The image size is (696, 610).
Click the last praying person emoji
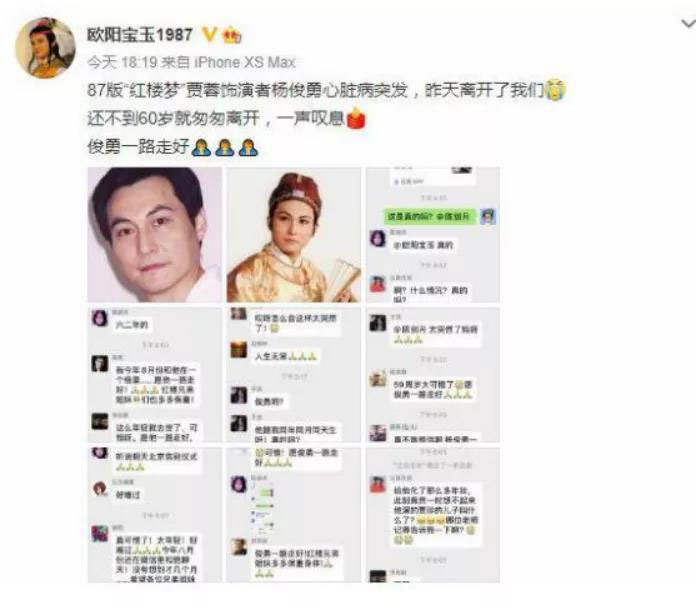(248, 147)
